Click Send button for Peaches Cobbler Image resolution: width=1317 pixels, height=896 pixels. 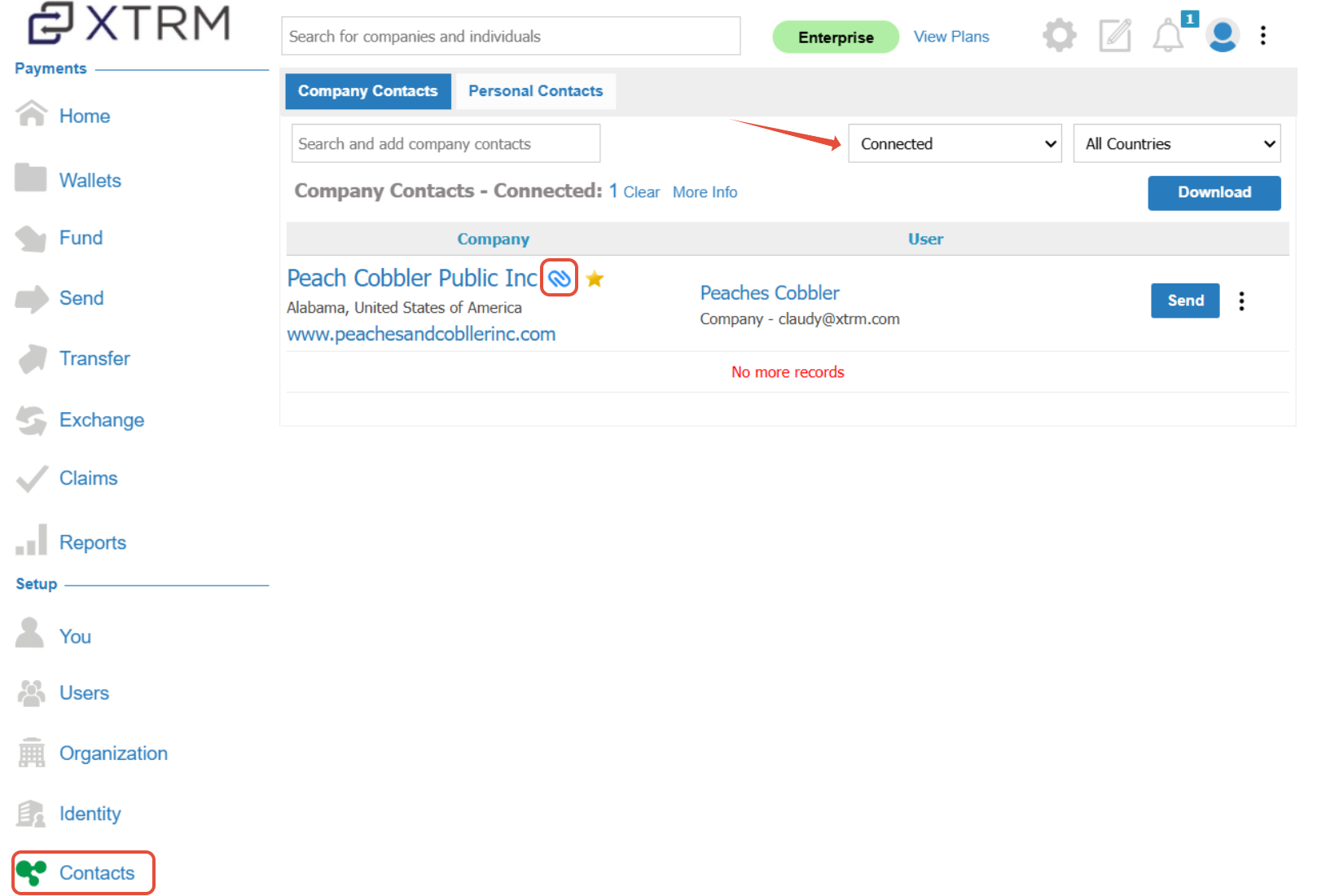click(1185, 301)
